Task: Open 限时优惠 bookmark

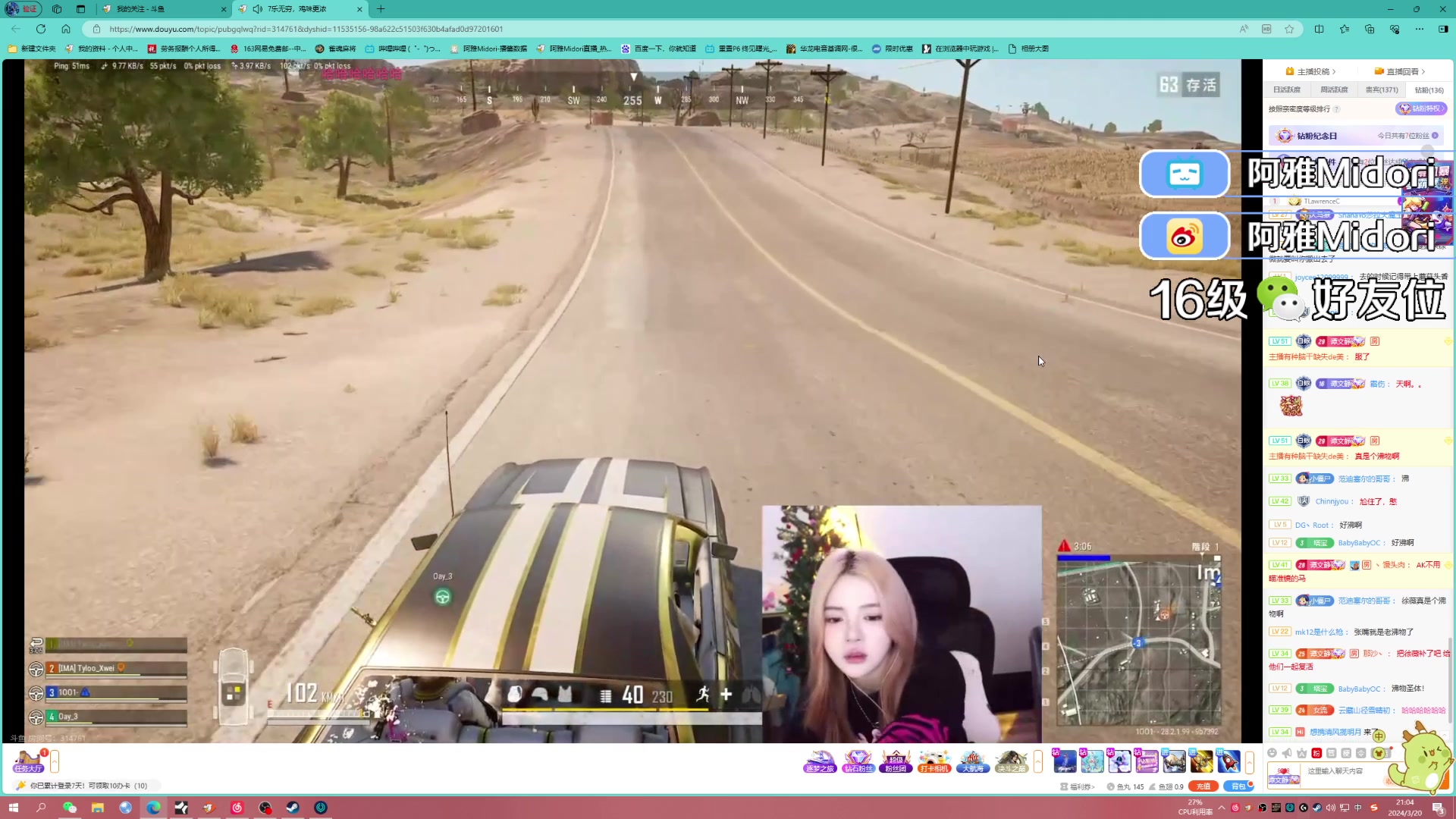Action: tap(893, 49)
